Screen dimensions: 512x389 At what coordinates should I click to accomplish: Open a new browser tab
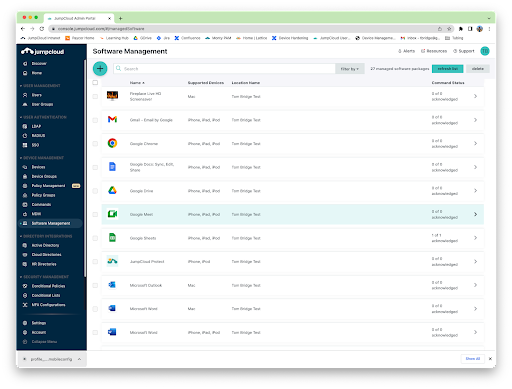(120, 18)
